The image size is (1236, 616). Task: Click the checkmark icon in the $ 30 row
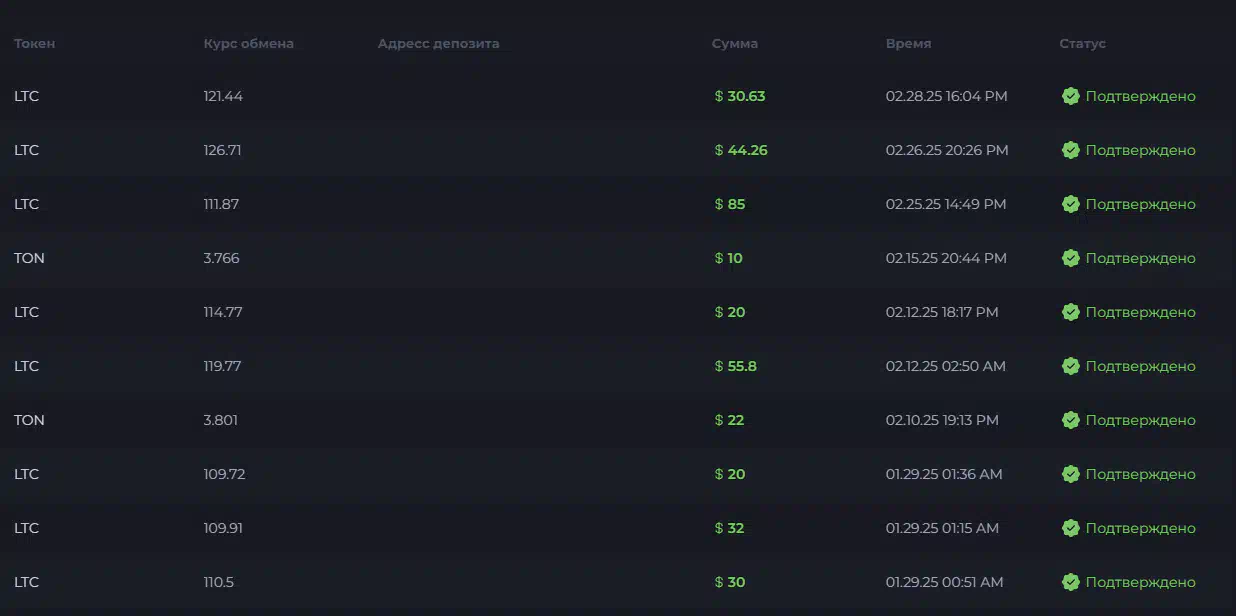click(1070, 582)
